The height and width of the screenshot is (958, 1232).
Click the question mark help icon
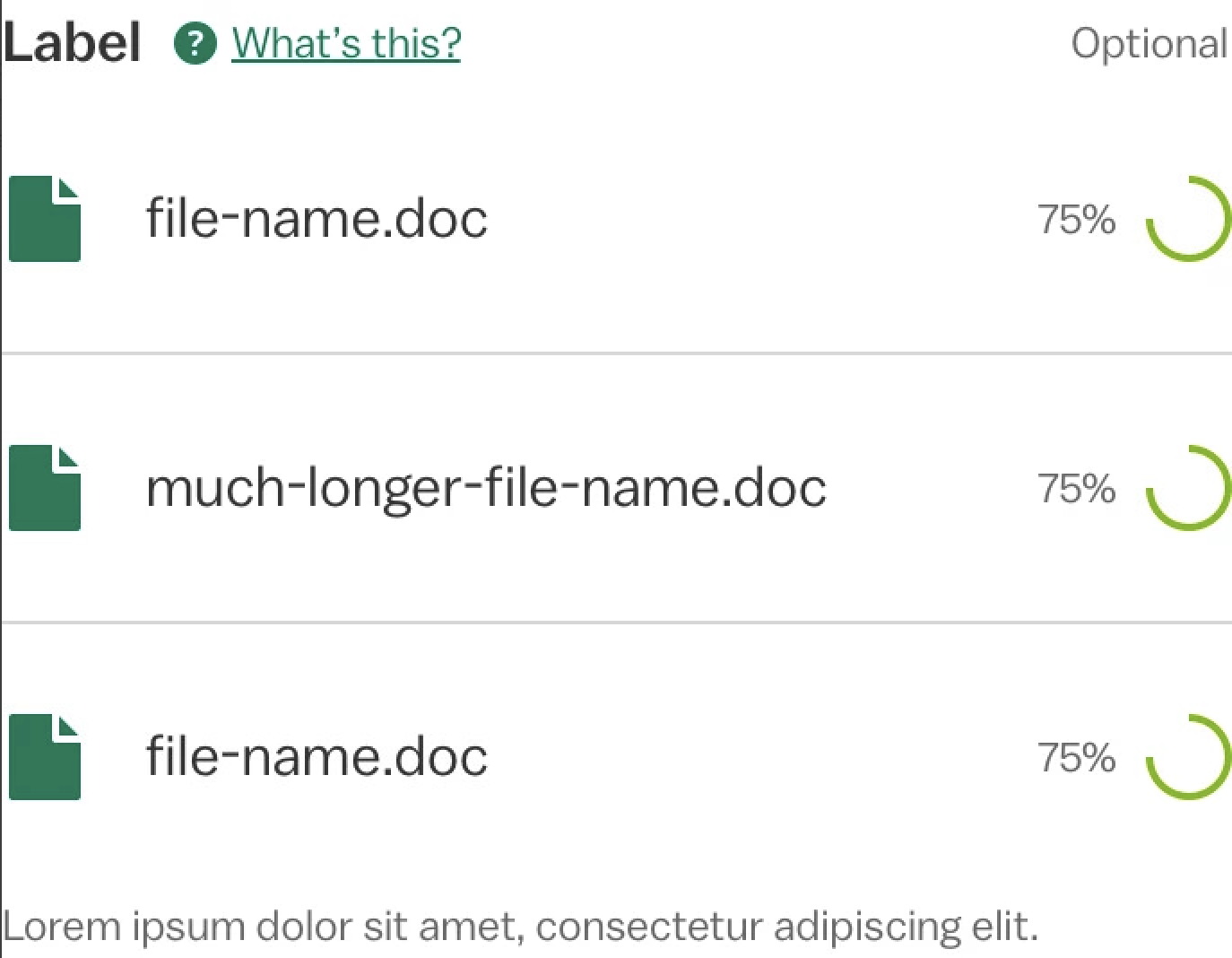pos(195,42)
